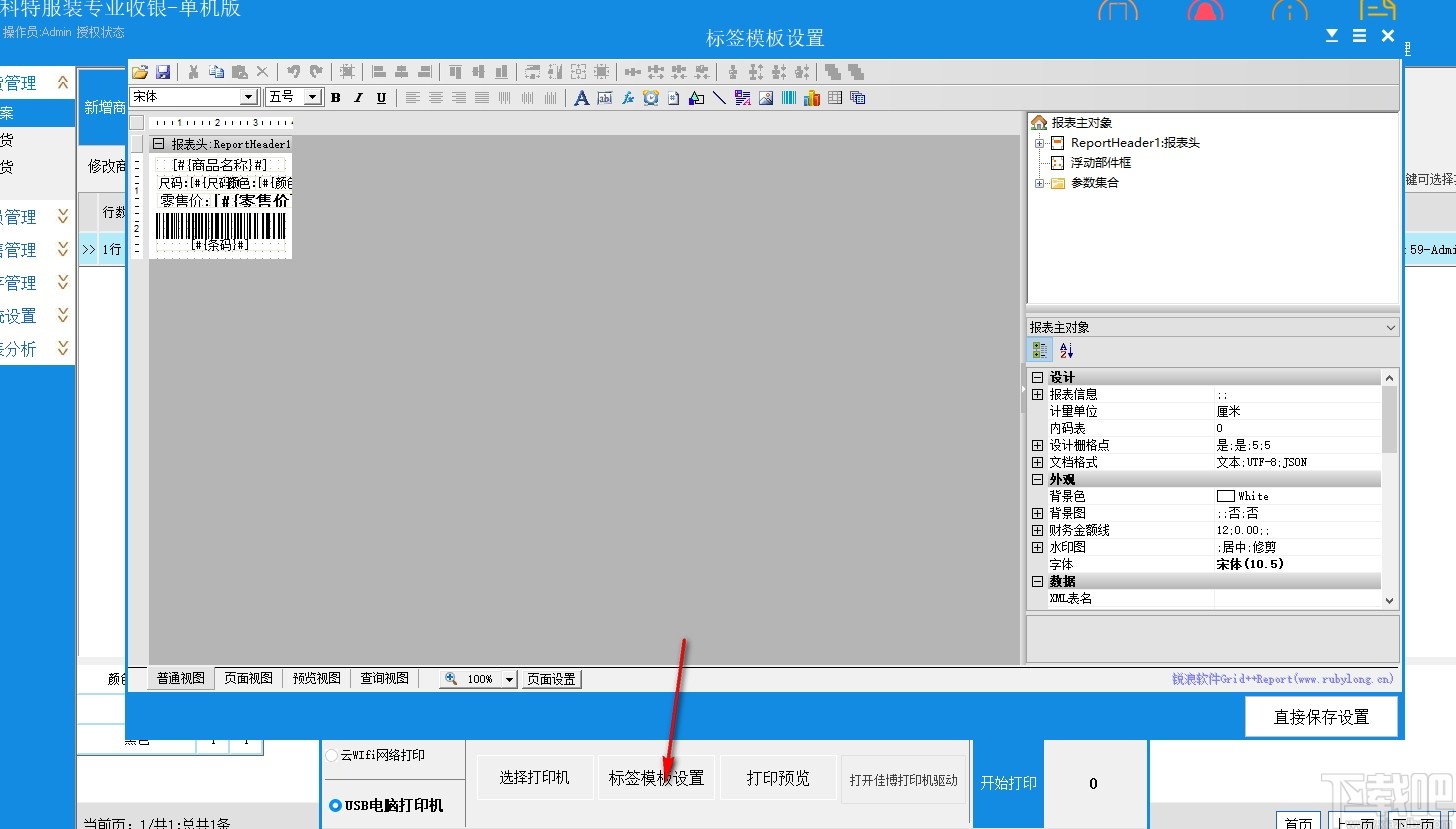Viewport: 1456px width, 829px height.
Task: Click the save floppy disk icon
Action: (x=162, y=72)
